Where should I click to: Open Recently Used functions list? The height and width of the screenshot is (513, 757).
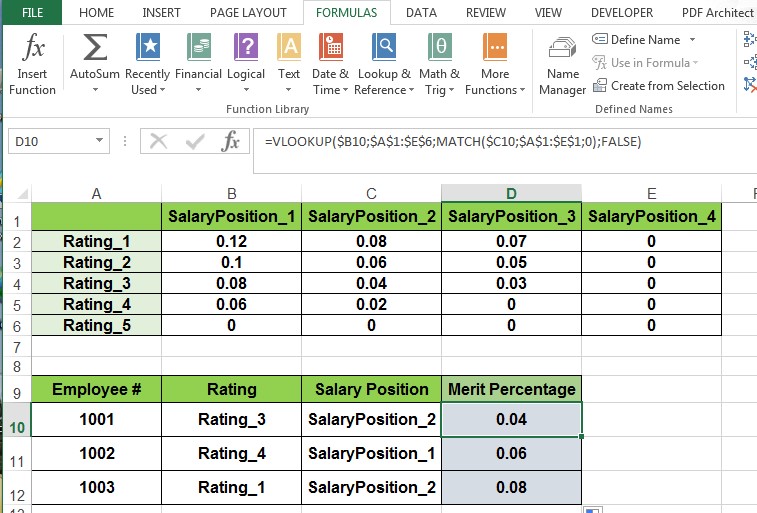(x=147, y=64)
